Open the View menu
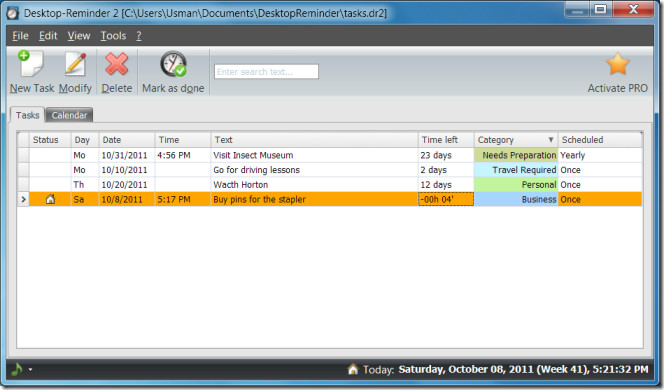The height and width of the screenshot is (390, 664). point(79,36)
